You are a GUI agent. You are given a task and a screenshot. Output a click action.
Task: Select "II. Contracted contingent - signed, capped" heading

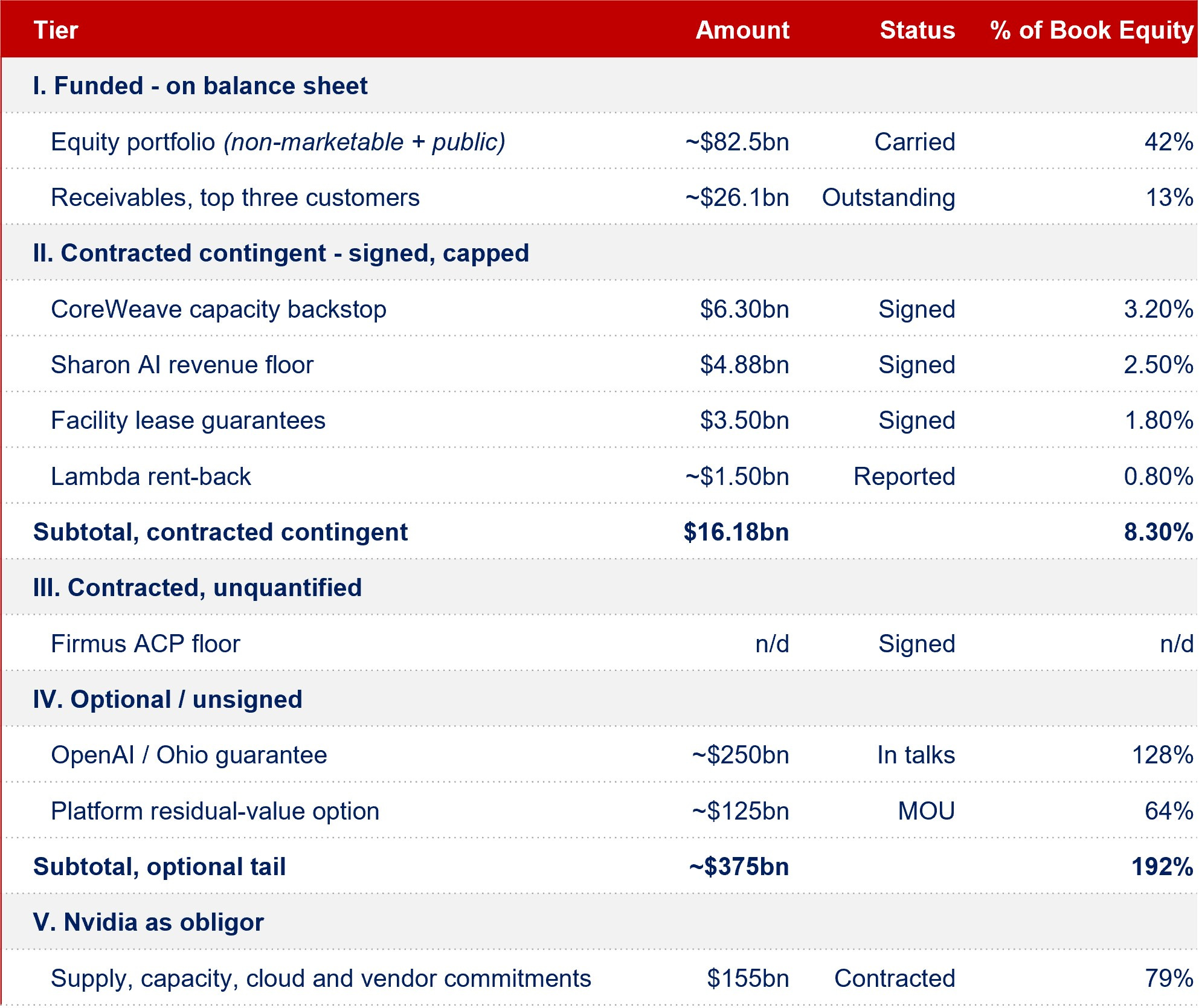pos(281,254)
